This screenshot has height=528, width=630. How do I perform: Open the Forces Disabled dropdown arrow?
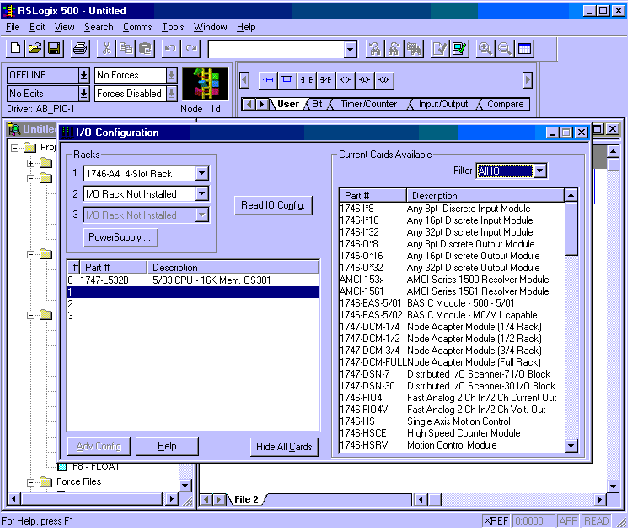172,94
